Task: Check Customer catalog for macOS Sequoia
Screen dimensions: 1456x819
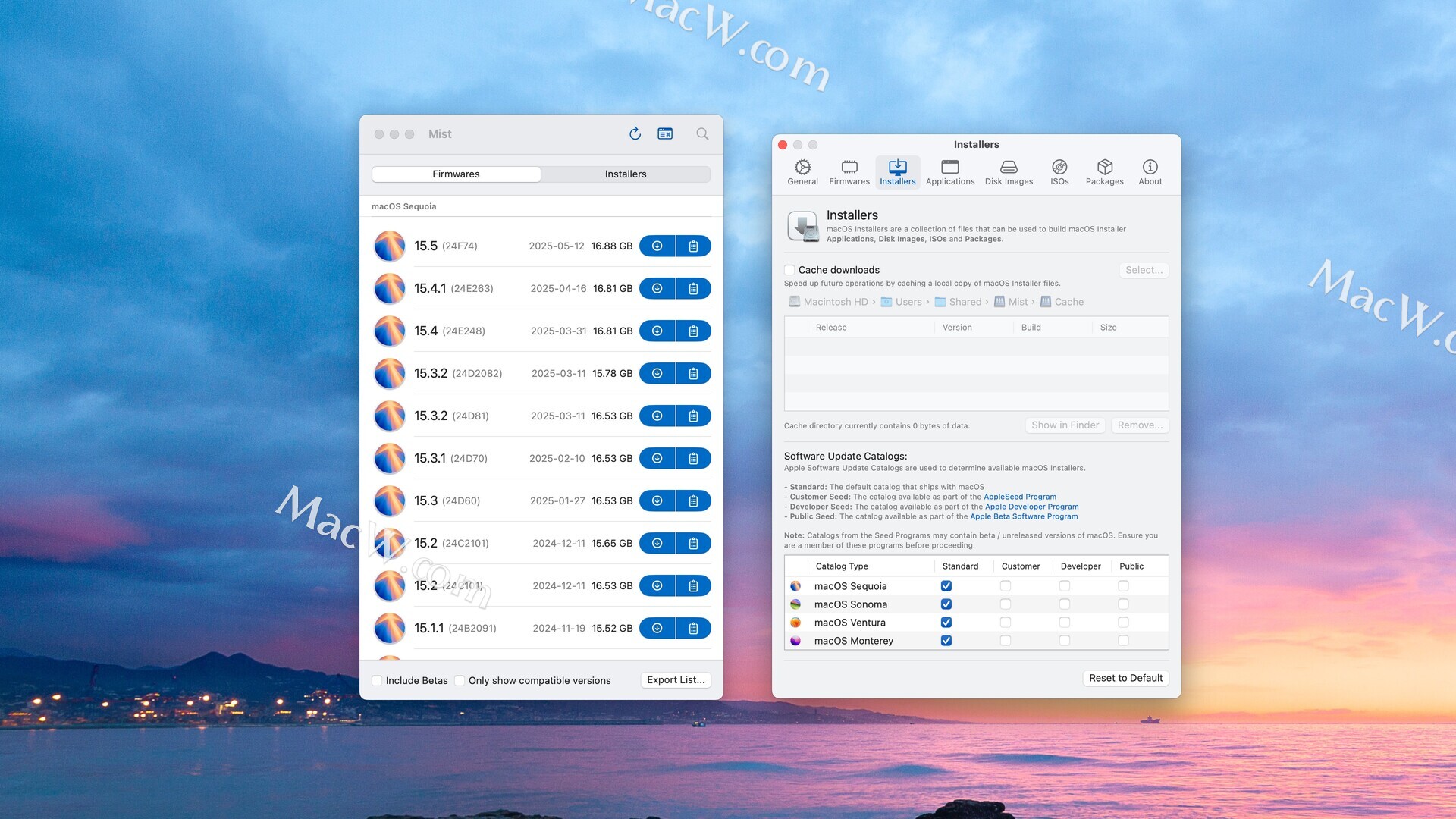Action: [x=1006, y=586]
